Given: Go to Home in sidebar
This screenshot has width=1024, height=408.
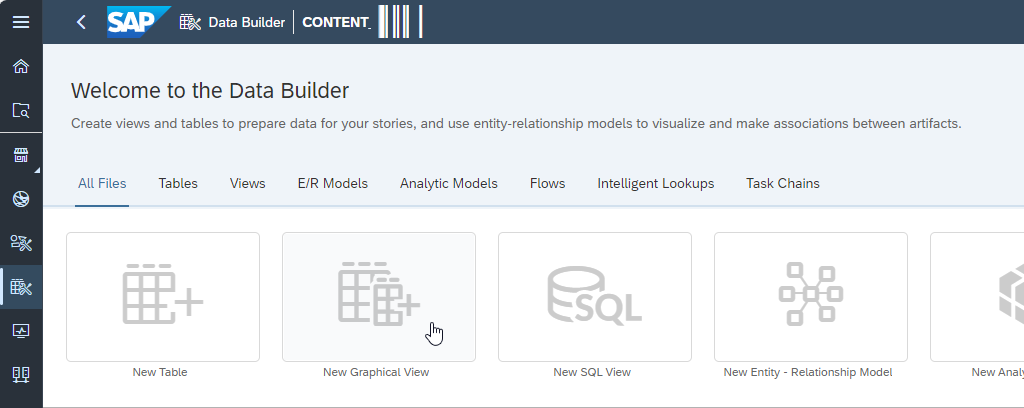Looking at the screenshot, I should (21, 67).
